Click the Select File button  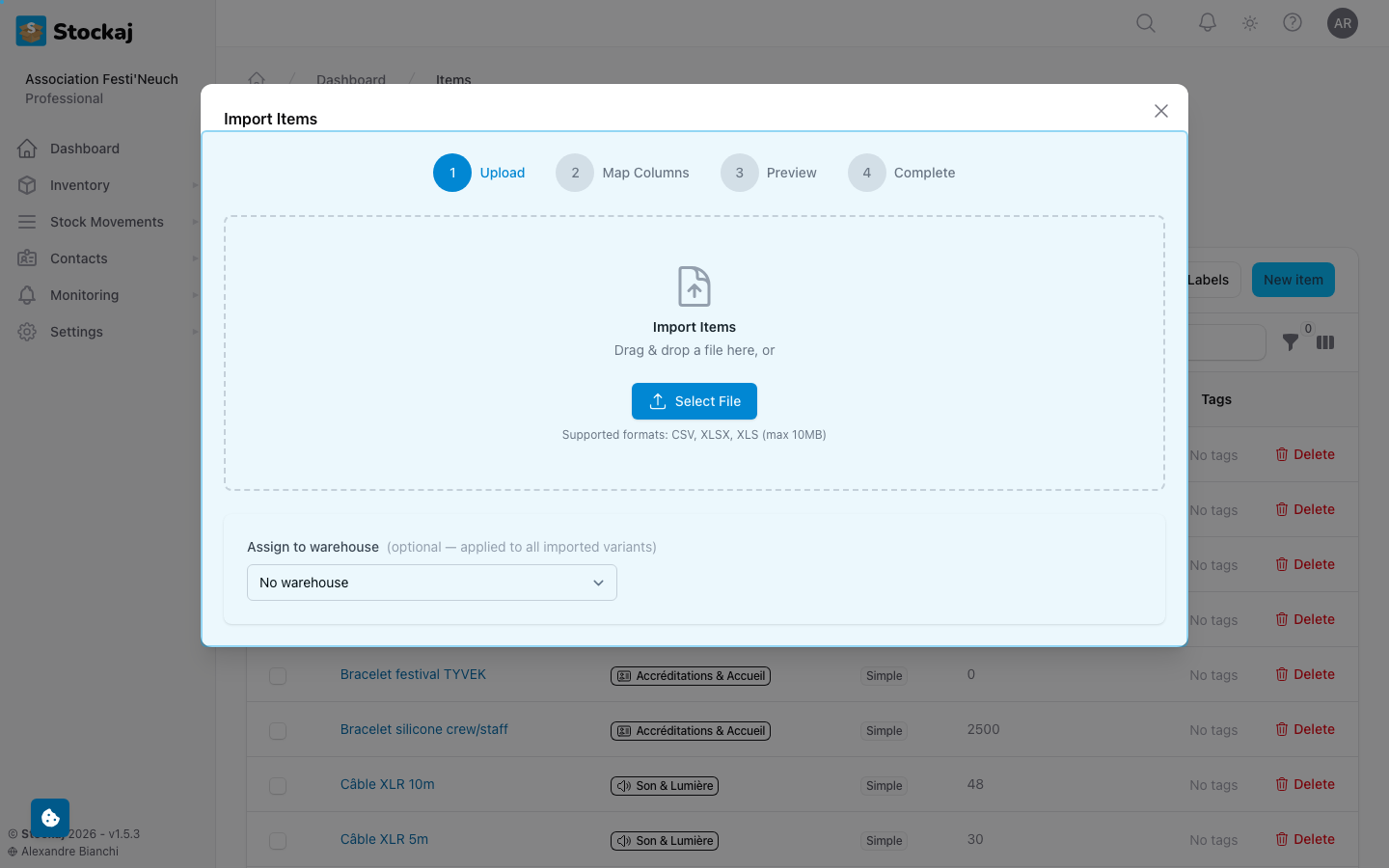(x=694, y=401)
